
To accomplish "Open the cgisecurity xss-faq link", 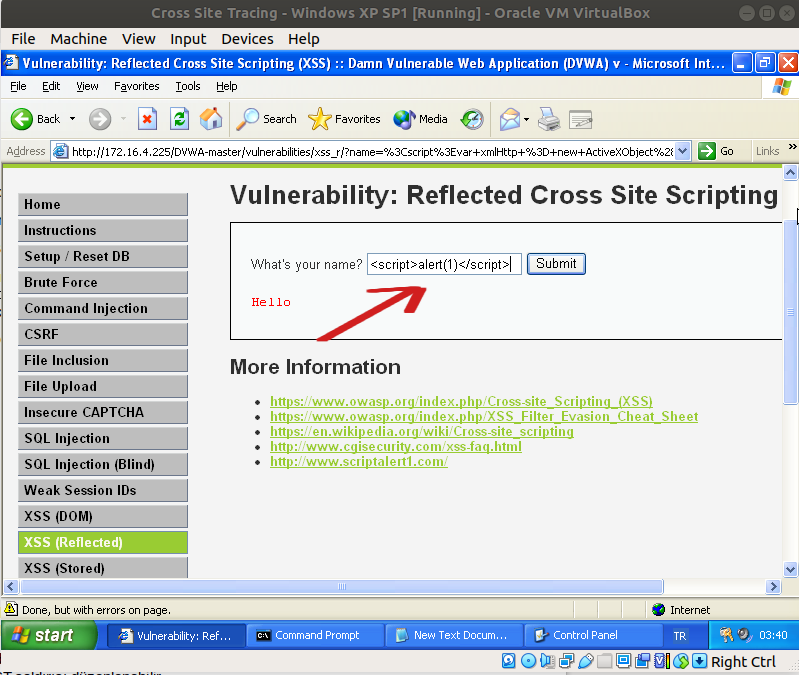I will [395, 446].
